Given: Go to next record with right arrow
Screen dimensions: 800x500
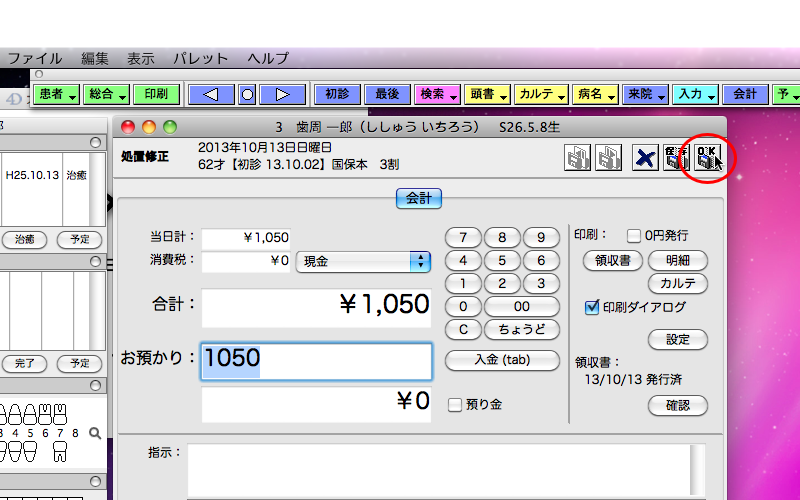Looking at the screenshot, I should [282, 94].
